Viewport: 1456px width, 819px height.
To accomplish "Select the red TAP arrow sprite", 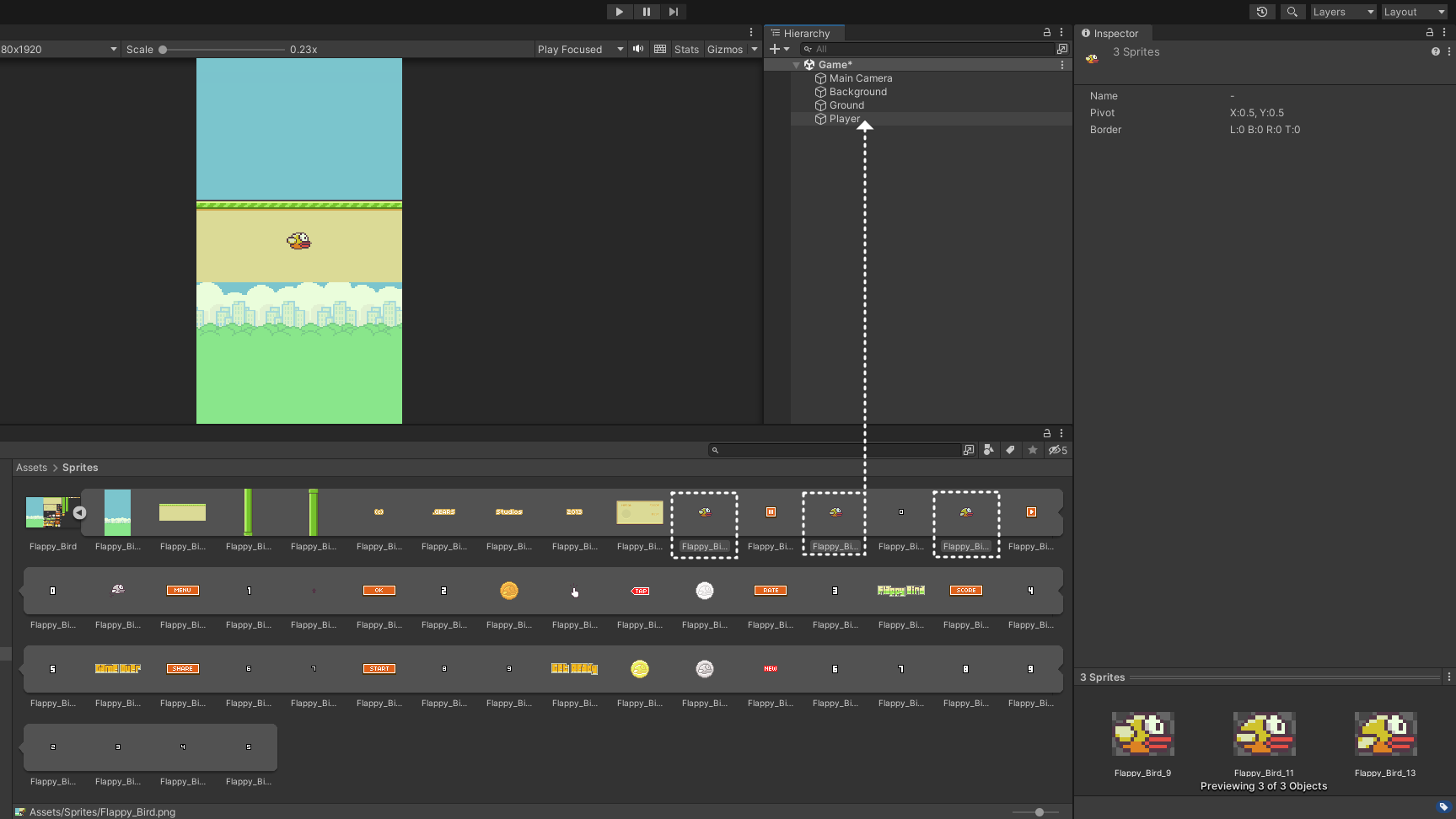I will [640, 591].
